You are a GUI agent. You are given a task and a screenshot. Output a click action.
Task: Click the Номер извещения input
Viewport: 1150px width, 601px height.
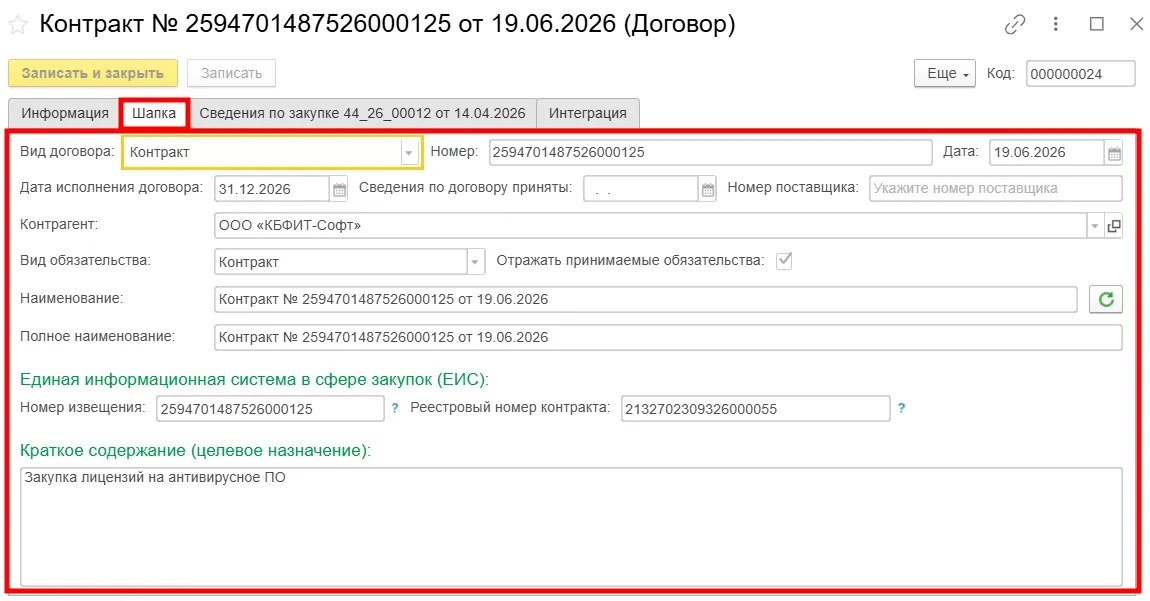pyautogui.click(x=270, y=409)
